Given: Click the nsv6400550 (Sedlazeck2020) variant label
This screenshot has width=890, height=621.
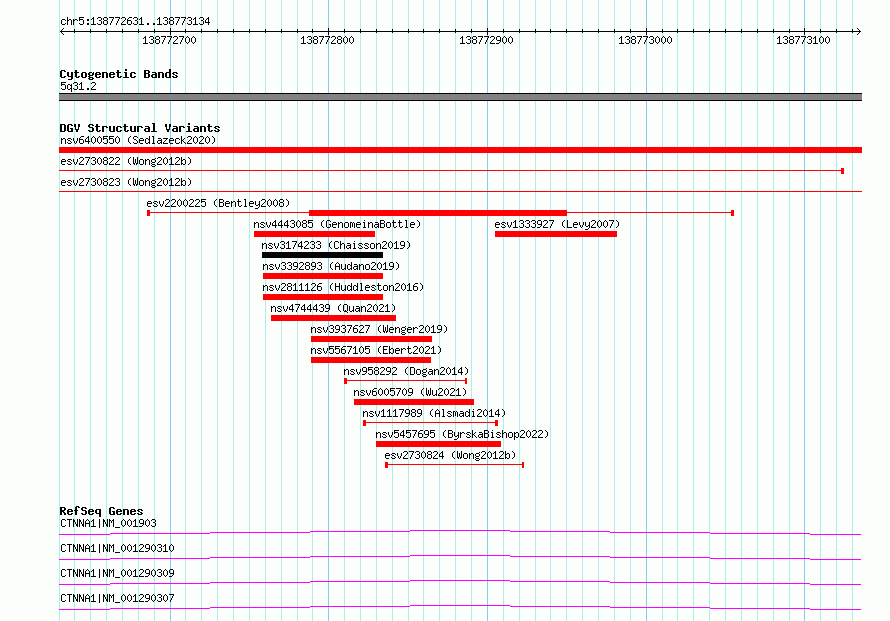Looking at the screenshot, I should click(x=138, y=140).
